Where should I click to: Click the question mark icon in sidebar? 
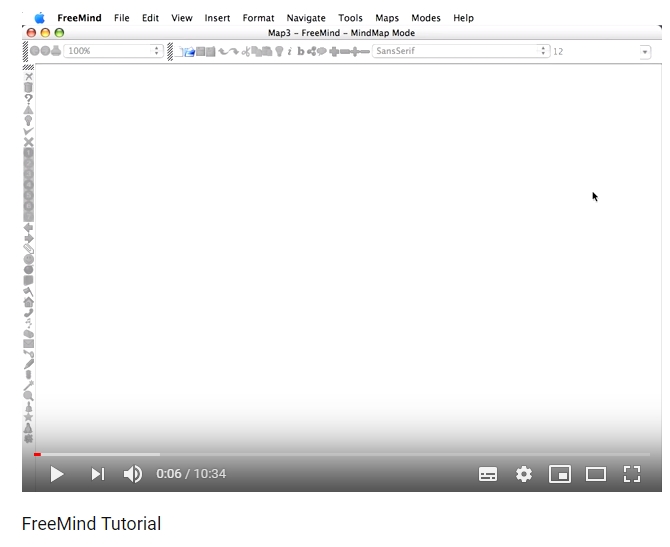click(x=28, y=99)
